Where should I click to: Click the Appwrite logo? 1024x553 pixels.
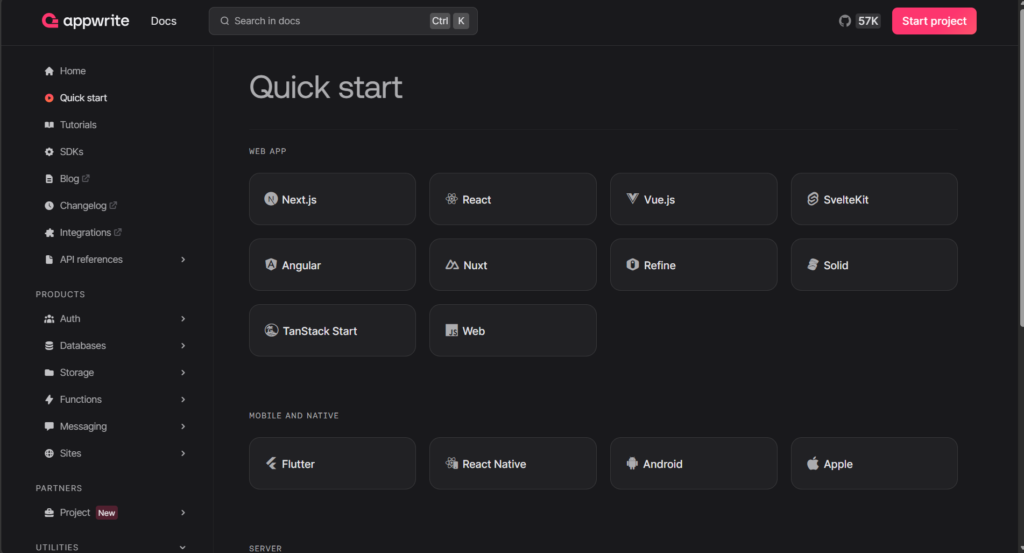[86, 21]
